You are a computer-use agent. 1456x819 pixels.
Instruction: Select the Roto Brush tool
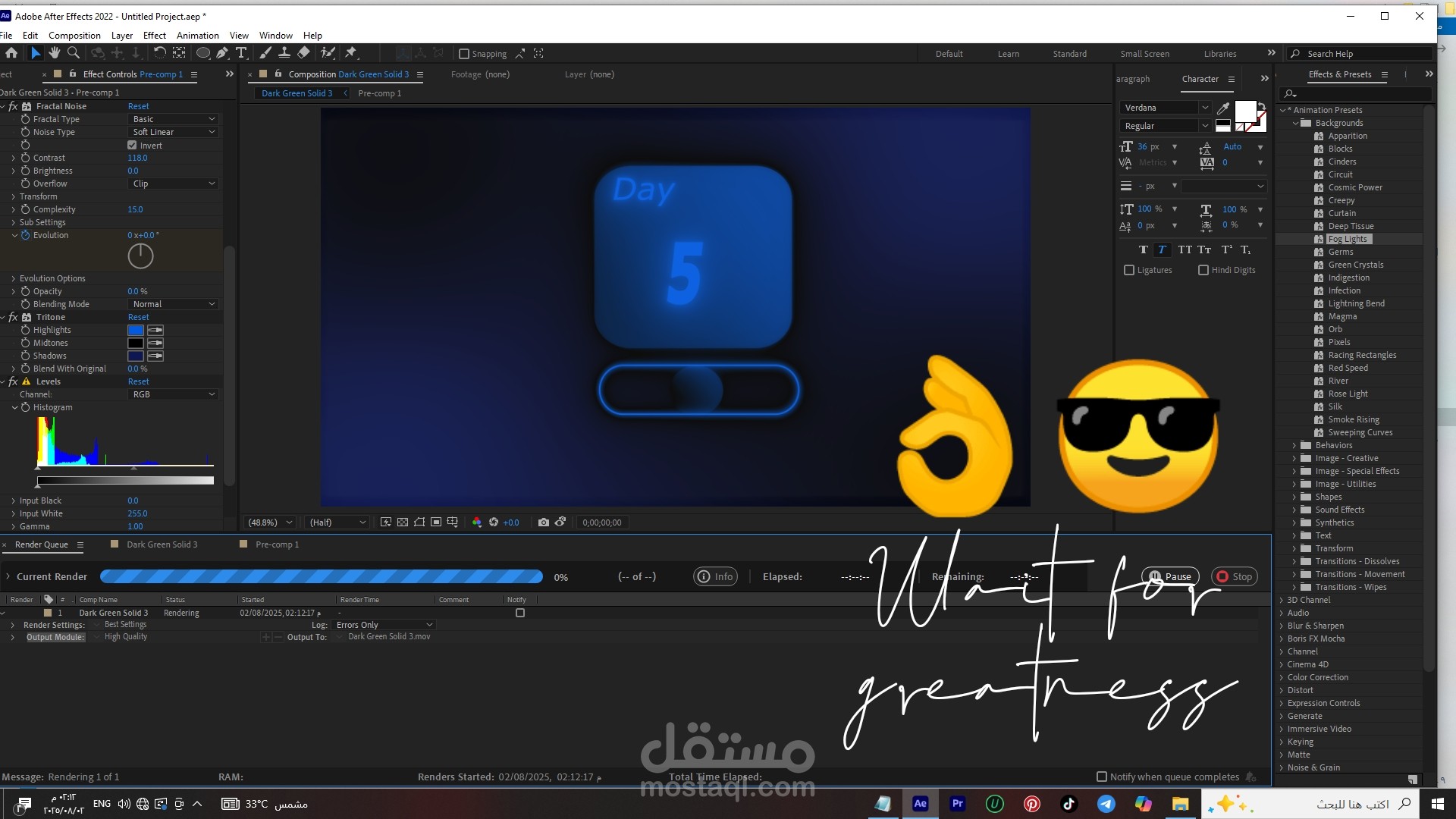coord(328,53)
